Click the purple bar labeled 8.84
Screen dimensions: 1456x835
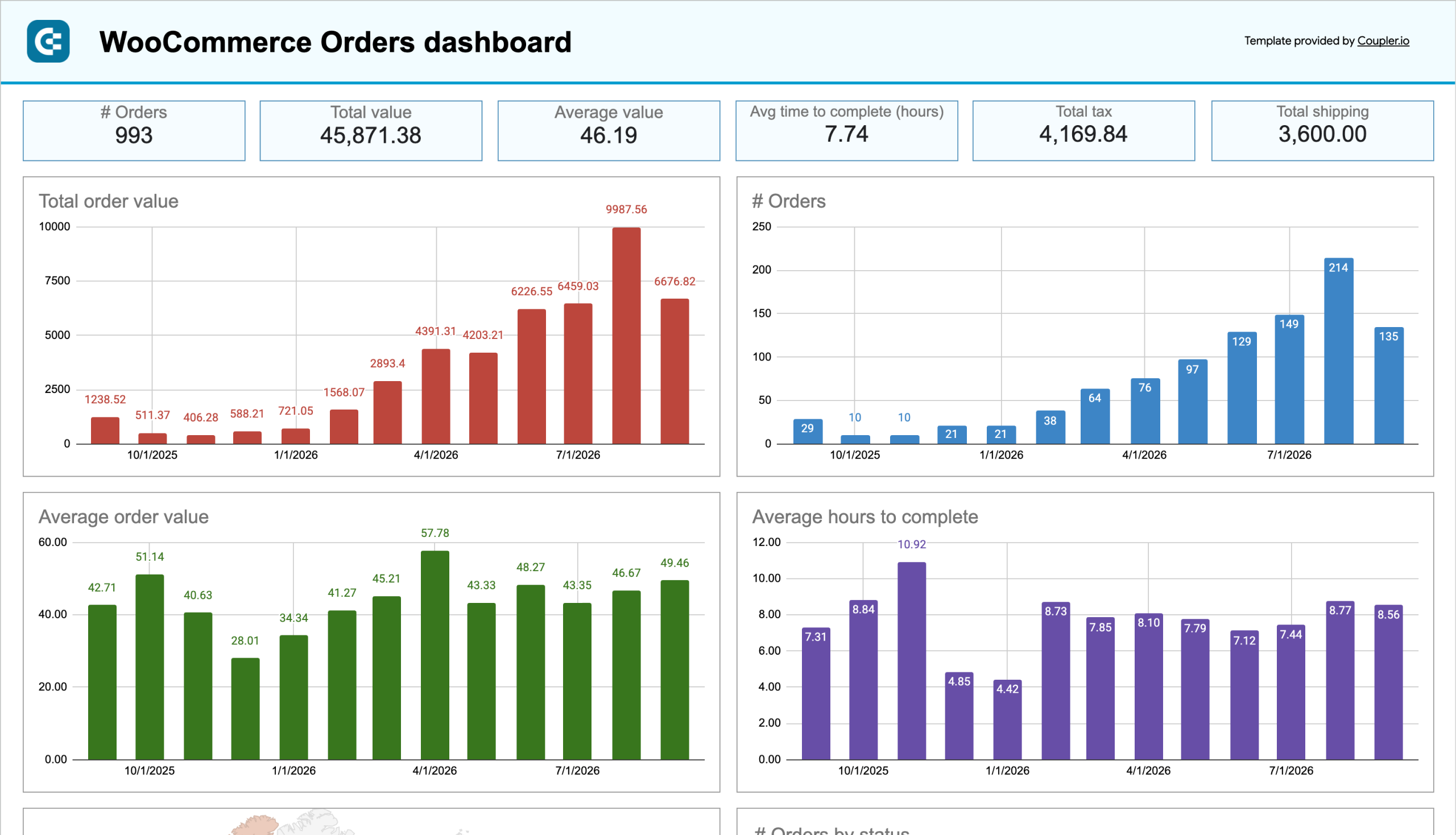point(863,680)
